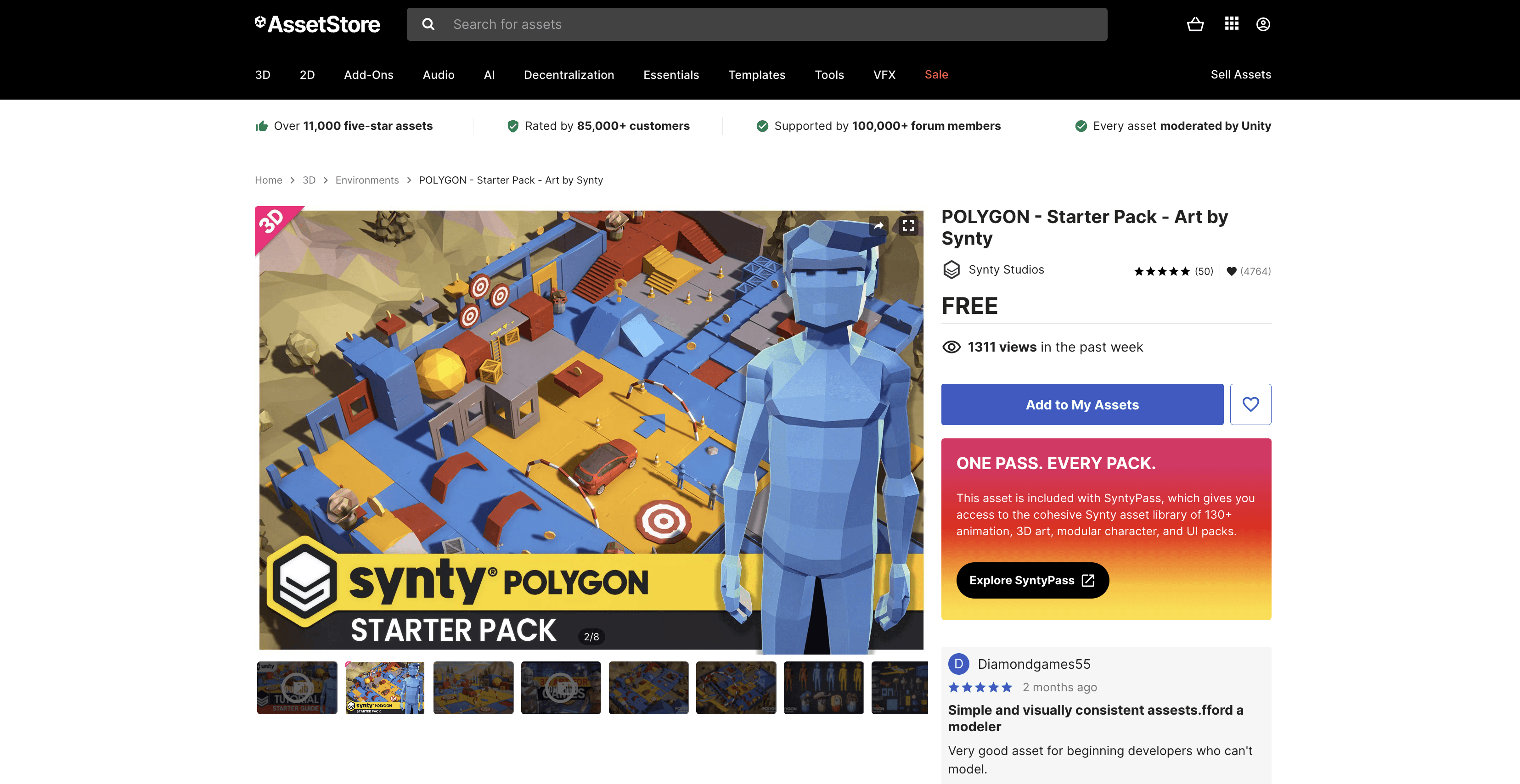Click Explore SyntyPass button
Screen dimensions: 1520x784
tap(1033, 581)
